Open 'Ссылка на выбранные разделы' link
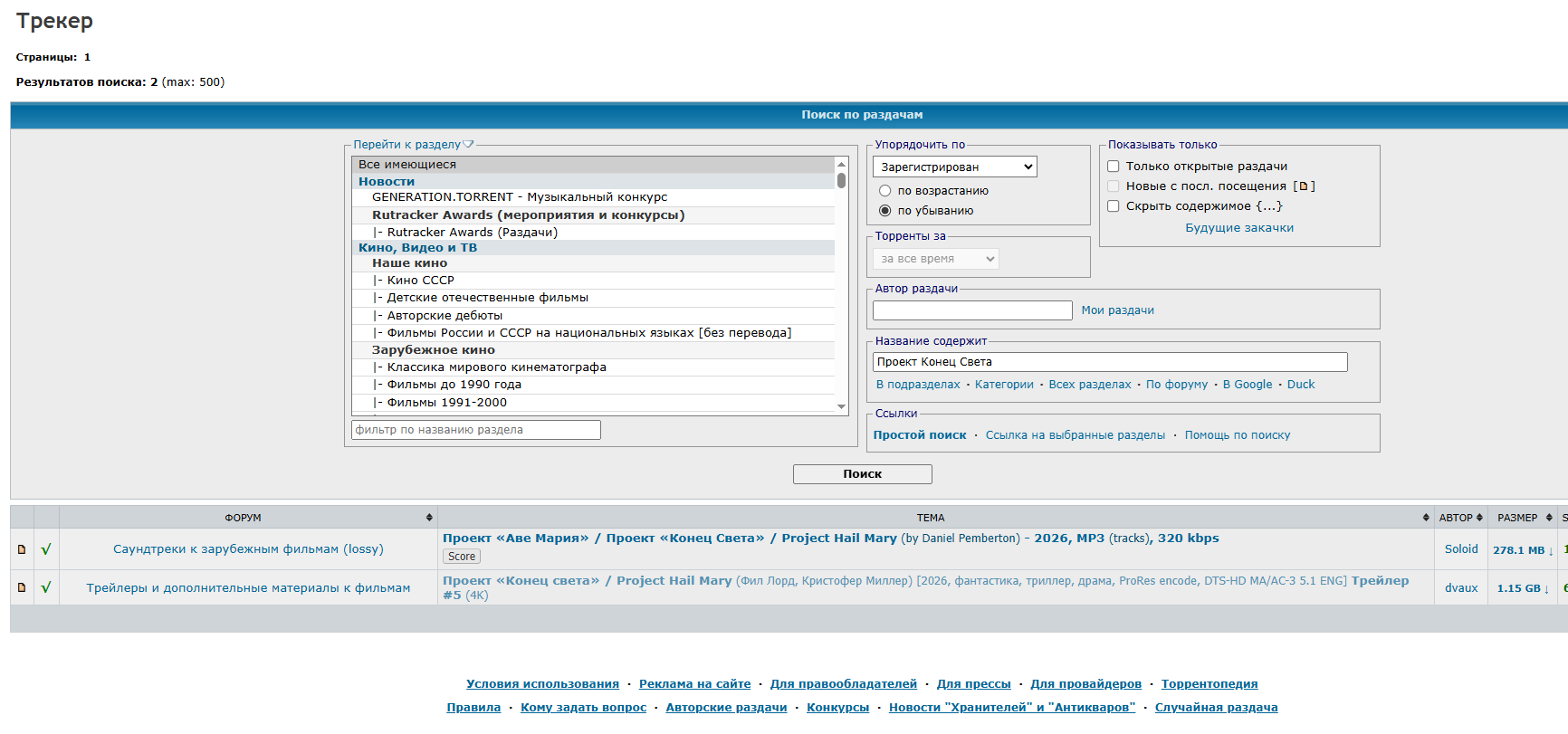This screenshot has width=1568, height=734. [x=1076, y=435]
